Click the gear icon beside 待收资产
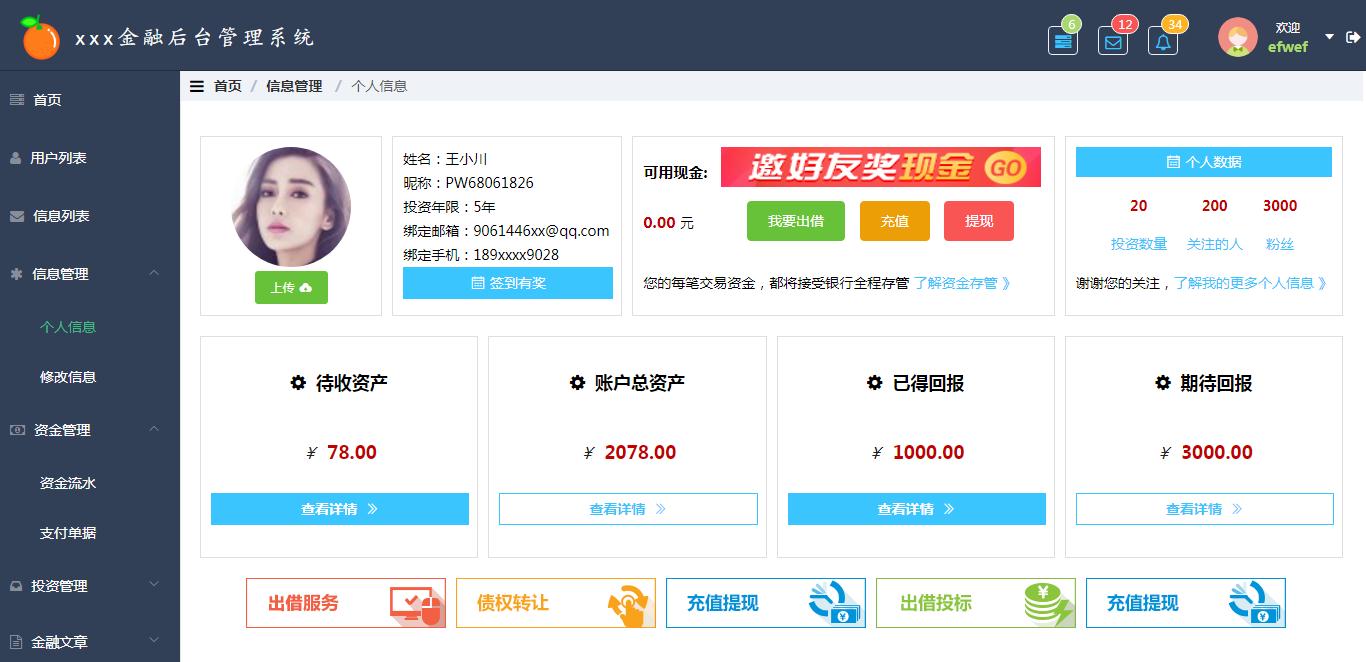Viewport: 1366px width, 662px height. pos(298,382)
